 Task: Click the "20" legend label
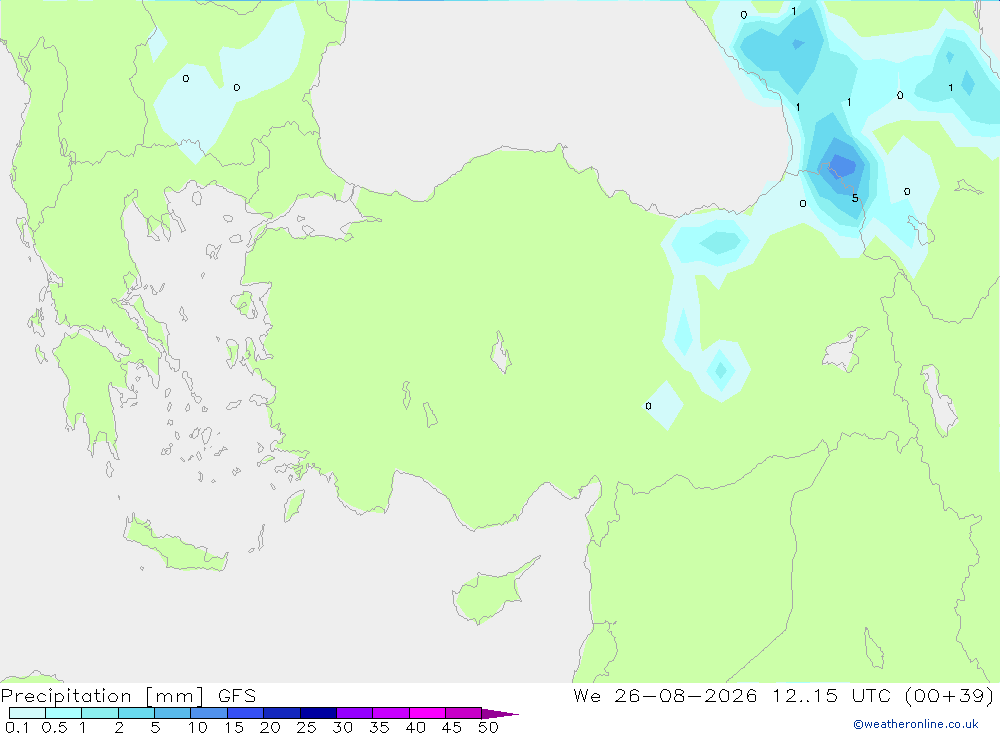tap(270, 727)
